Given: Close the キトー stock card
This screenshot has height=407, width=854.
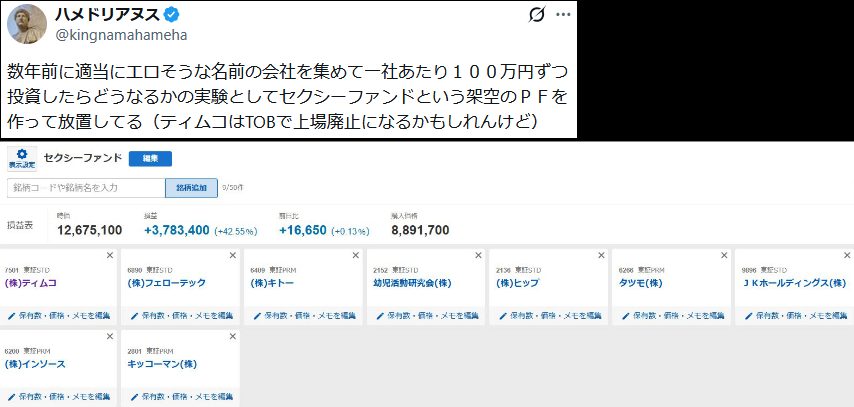Looking at the screenshot, I should pos(355,256).
